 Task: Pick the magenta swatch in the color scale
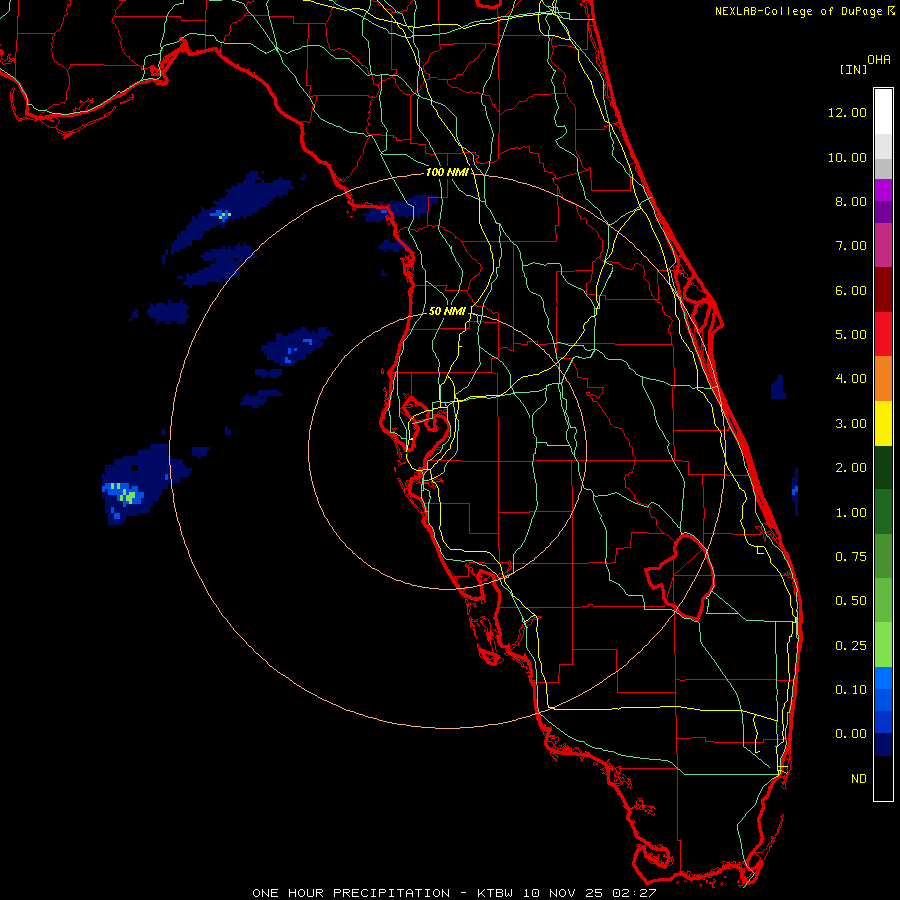pos(883,246)
